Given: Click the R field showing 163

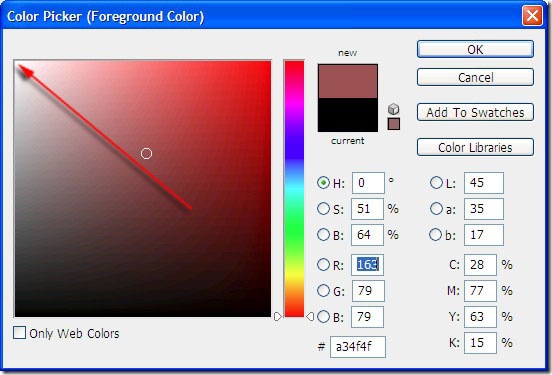Looking at the screenshot, I should click(367, 265).
